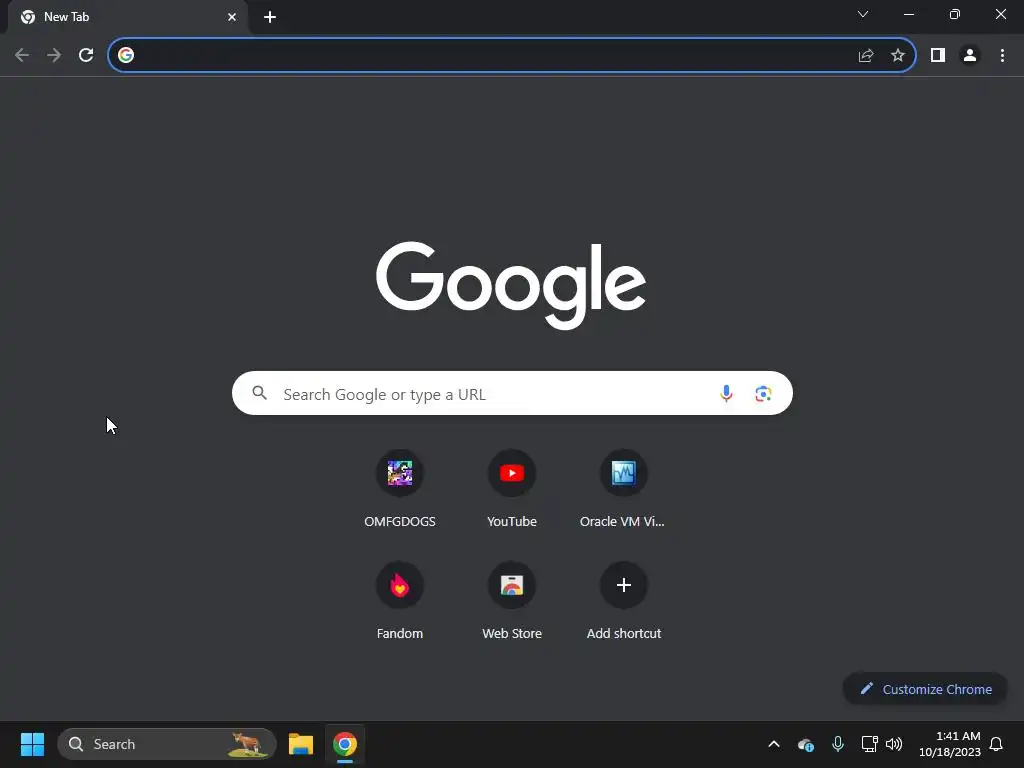Restore down the Chrome window

(x=954, y=14)
